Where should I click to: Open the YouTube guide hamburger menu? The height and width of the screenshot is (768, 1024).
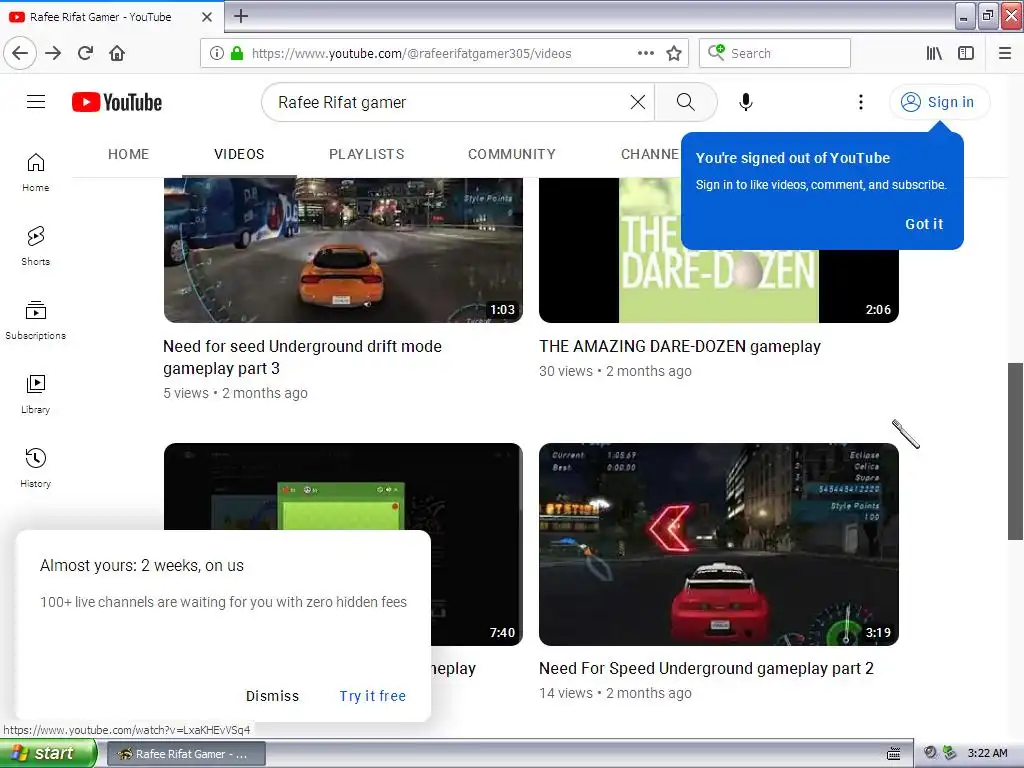point(36,102)
